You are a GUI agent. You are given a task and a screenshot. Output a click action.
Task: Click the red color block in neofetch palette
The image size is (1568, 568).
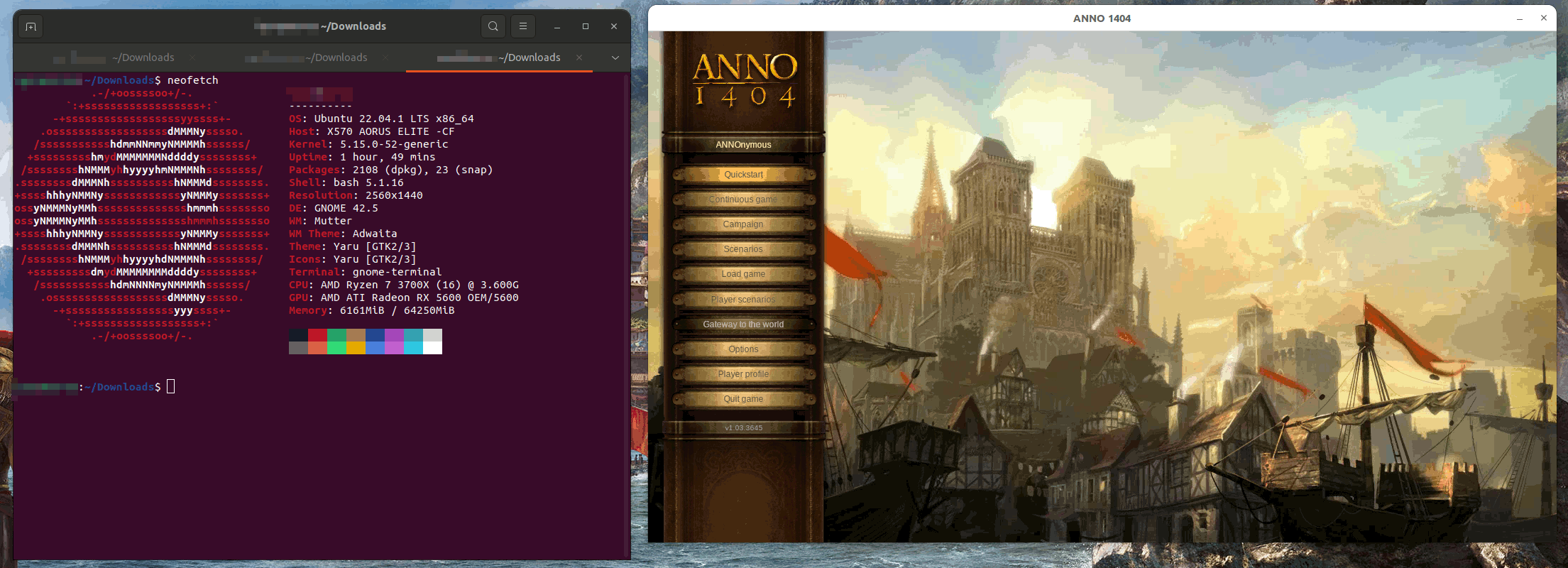pos(317,335)
